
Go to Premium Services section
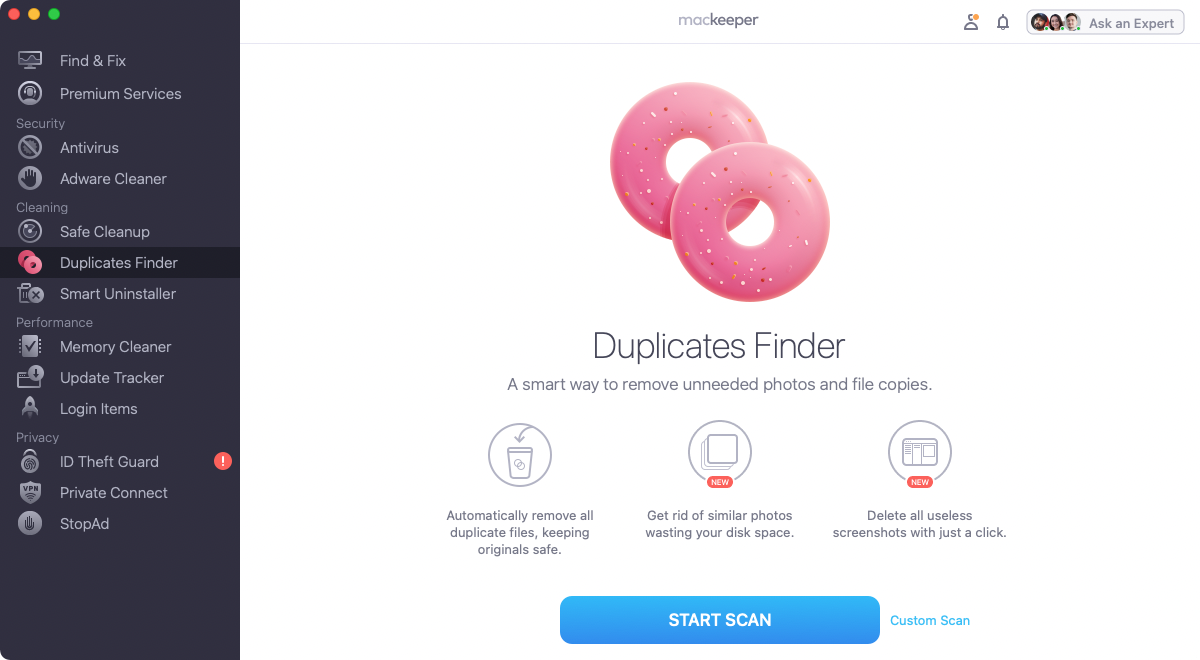pyautogui.click(x=120, y=93)
